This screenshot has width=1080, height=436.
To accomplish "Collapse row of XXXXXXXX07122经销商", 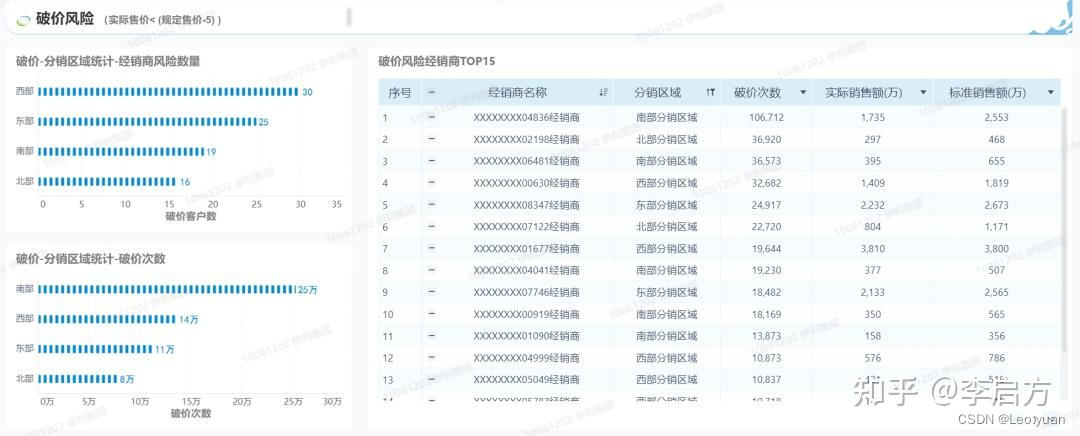I will 432,227.
